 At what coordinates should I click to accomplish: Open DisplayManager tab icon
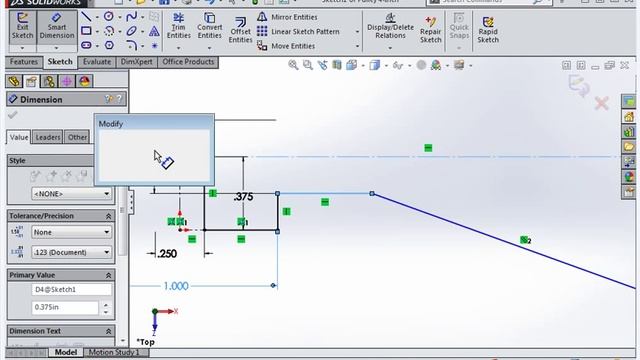(x=84, y=81)
